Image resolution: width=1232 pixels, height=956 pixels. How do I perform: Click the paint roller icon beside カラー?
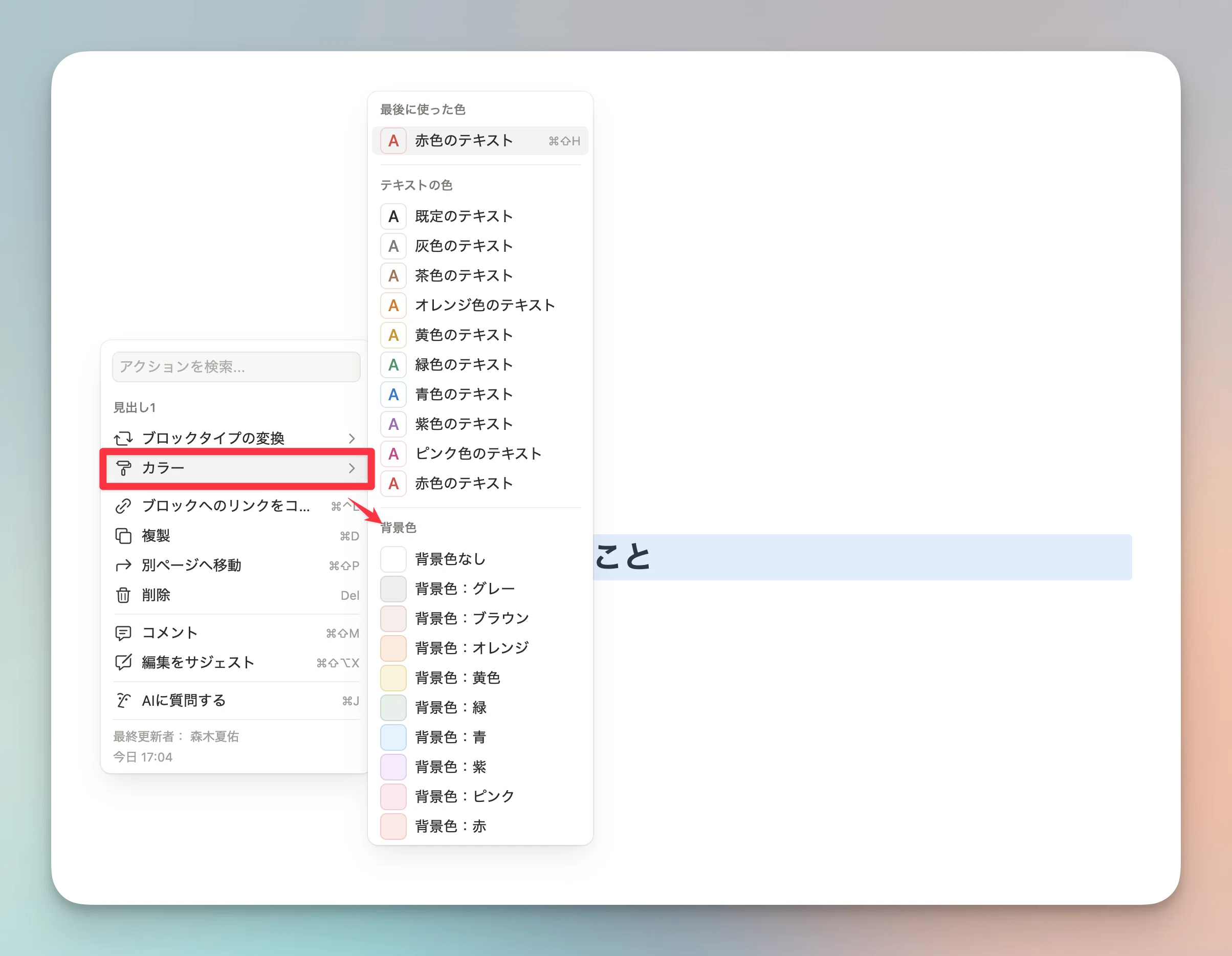(x=123, y=468)
